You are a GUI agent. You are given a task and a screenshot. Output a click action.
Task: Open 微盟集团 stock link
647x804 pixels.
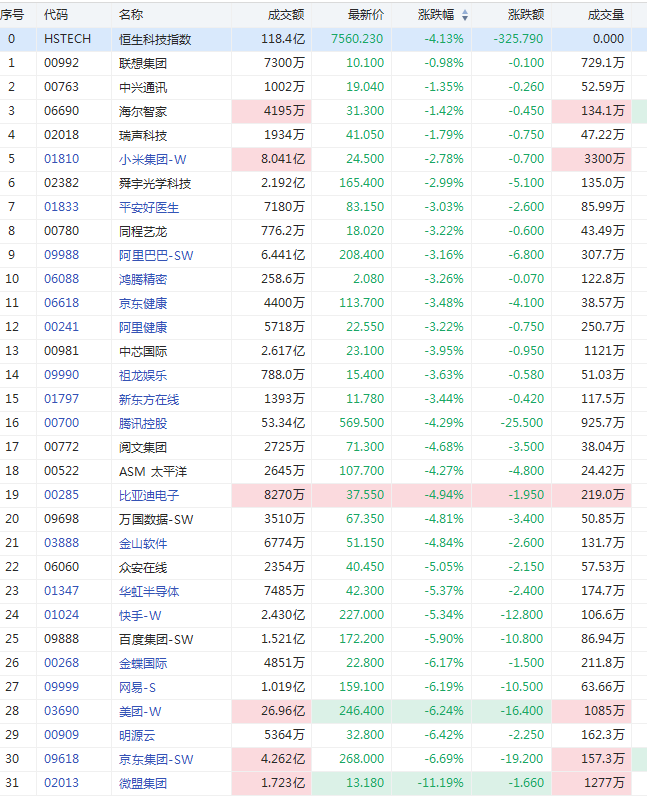(143, 783)
